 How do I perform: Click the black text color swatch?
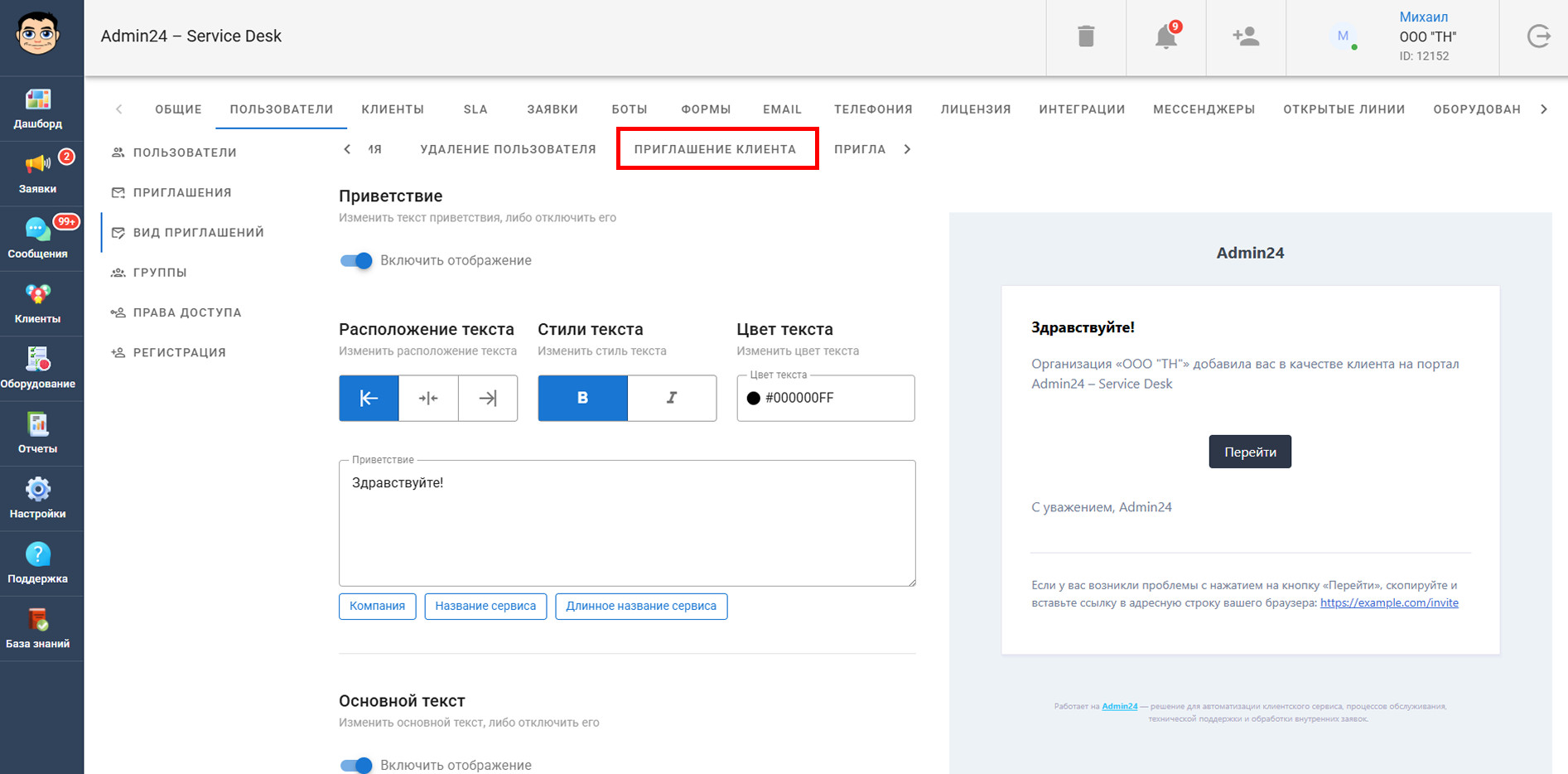coord(754,399)
